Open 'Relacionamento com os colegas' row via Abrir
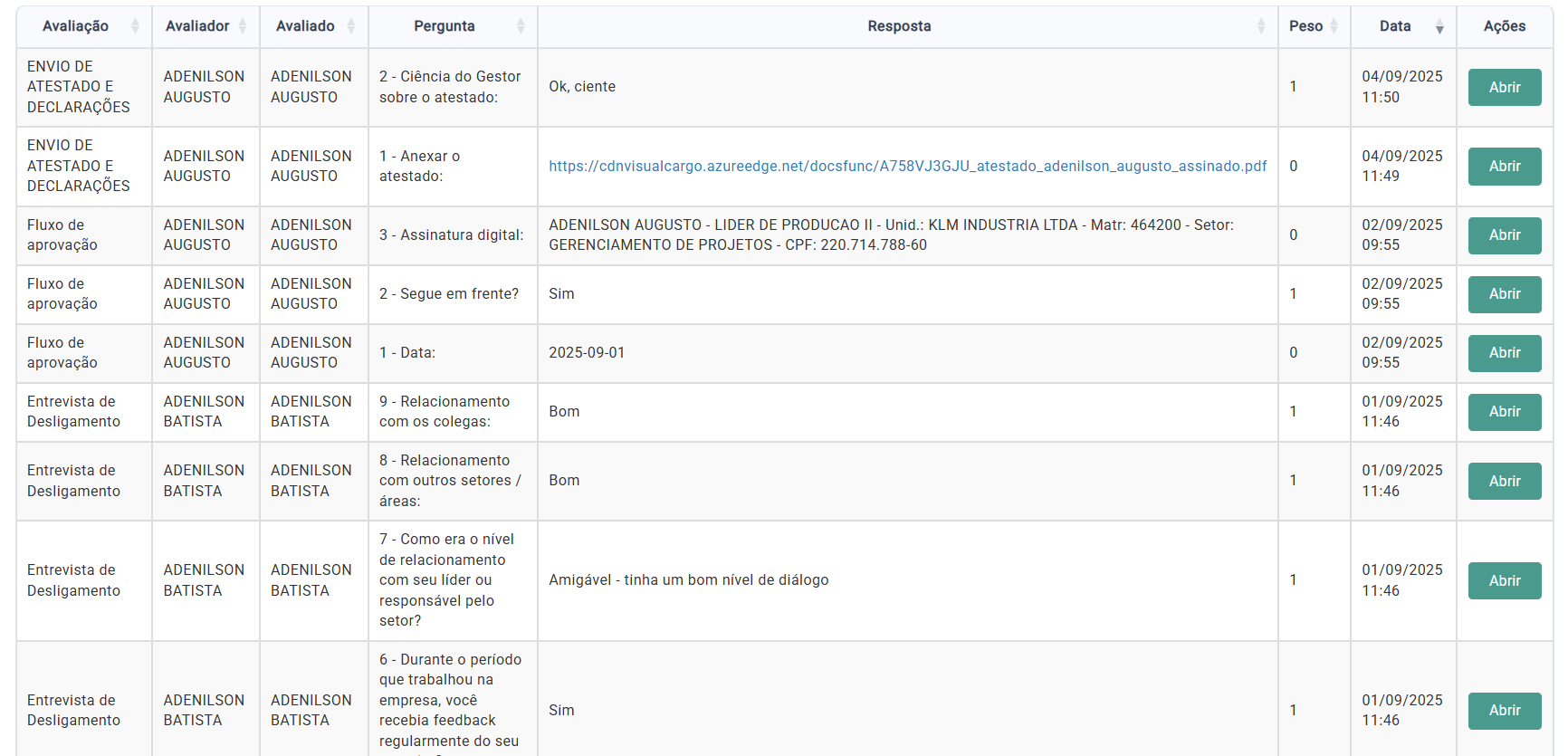 [x=1504, y=412]
